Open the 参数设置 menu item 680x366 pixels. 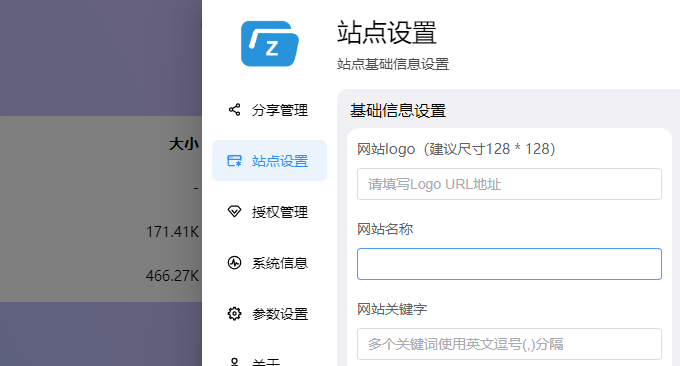pyautogui.click(x=269, y=314)
